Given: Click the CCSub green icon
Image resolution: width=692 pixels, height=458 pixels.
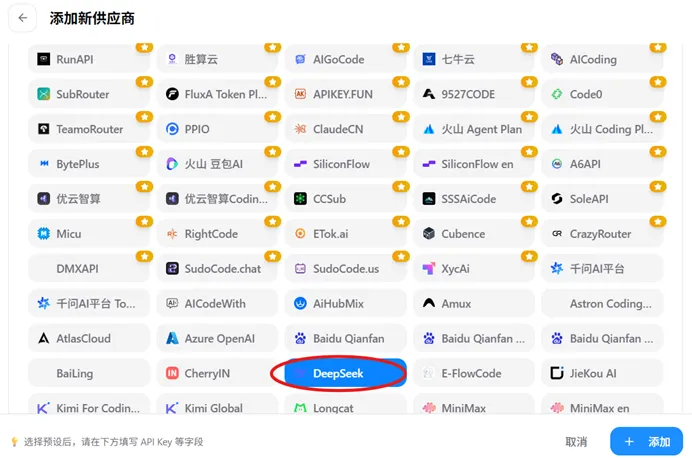Looking at the screenshot, I should (300, 199).
